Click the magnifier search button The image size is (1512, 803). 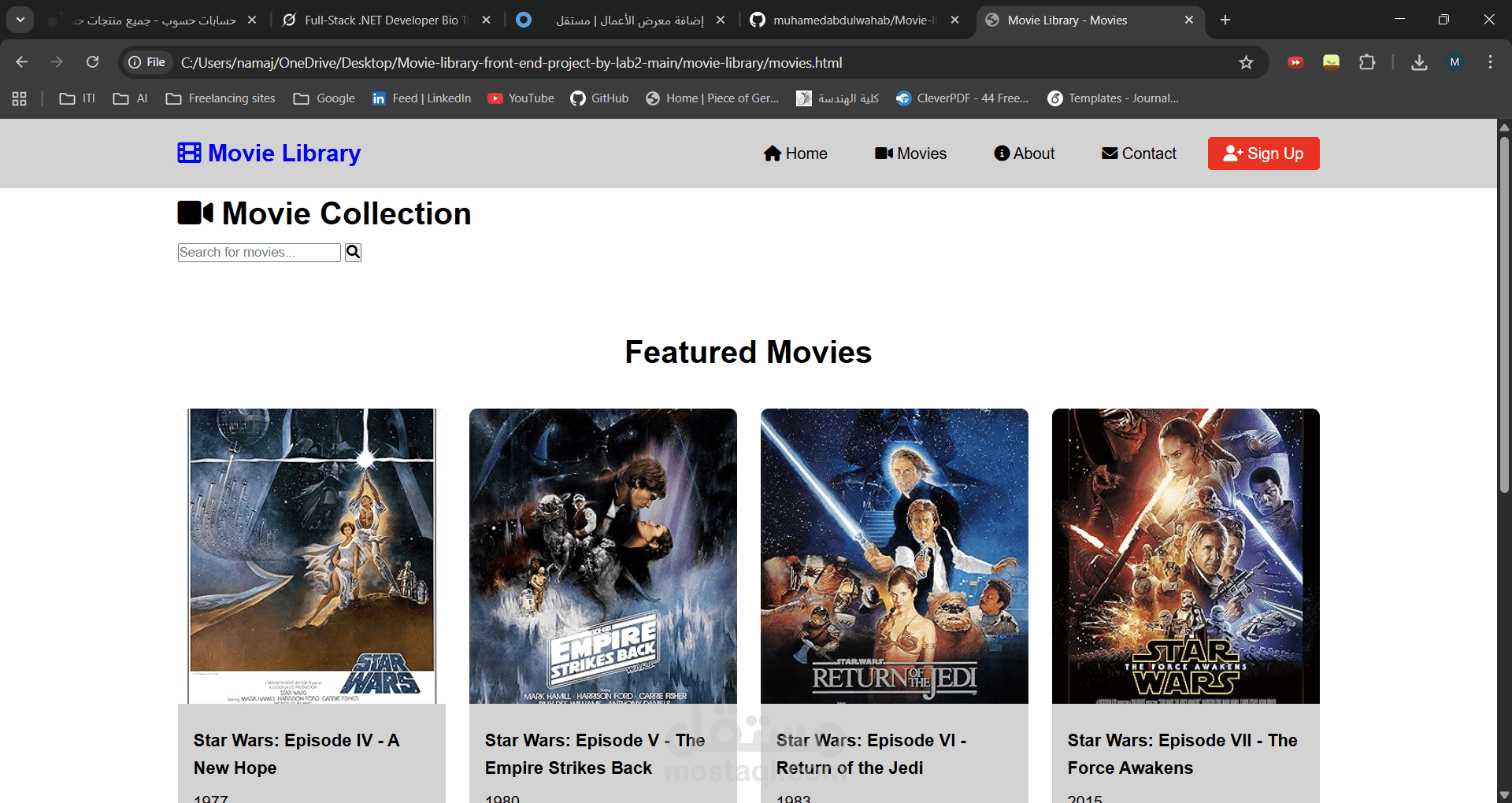(x=353, y=252)
